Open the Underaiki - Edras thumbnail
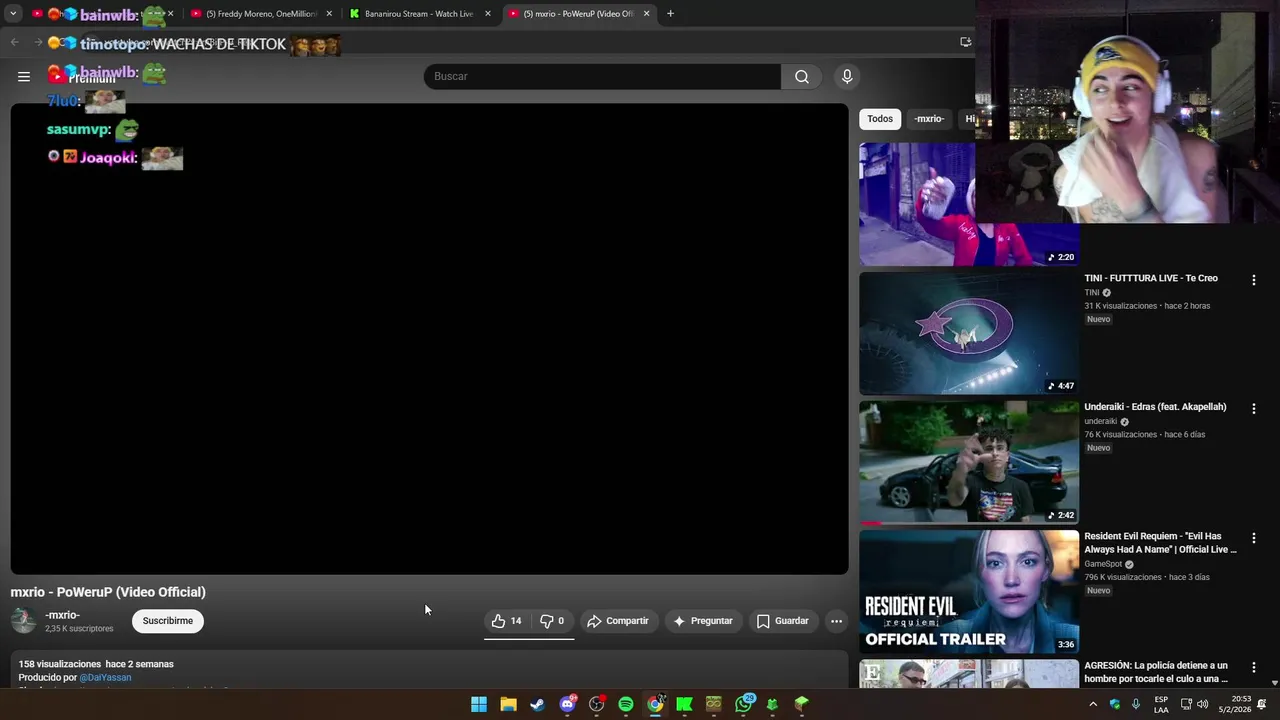Viewport: 1280px width, 720px height. pyautogui.click(x=969, y=462)
